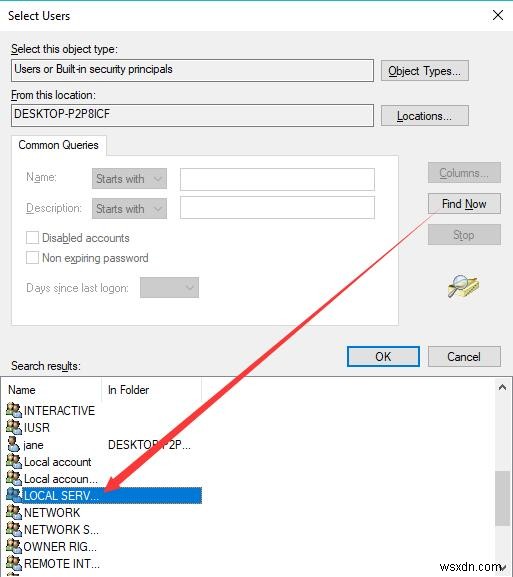The image size is (513, 577).
Task: Click the DESKTOP-P2P8ICF location field
Action: (x=192, y=116)
